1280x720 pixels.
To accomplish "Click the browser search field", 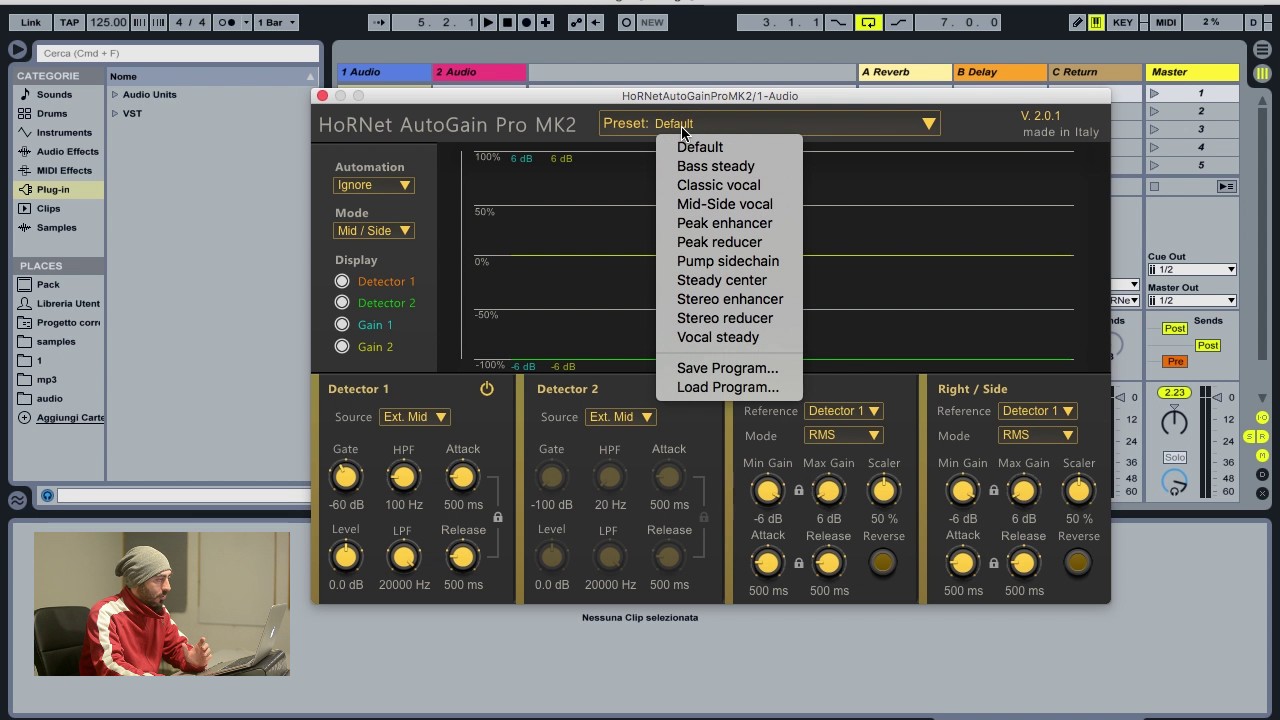I will point(178,53).
